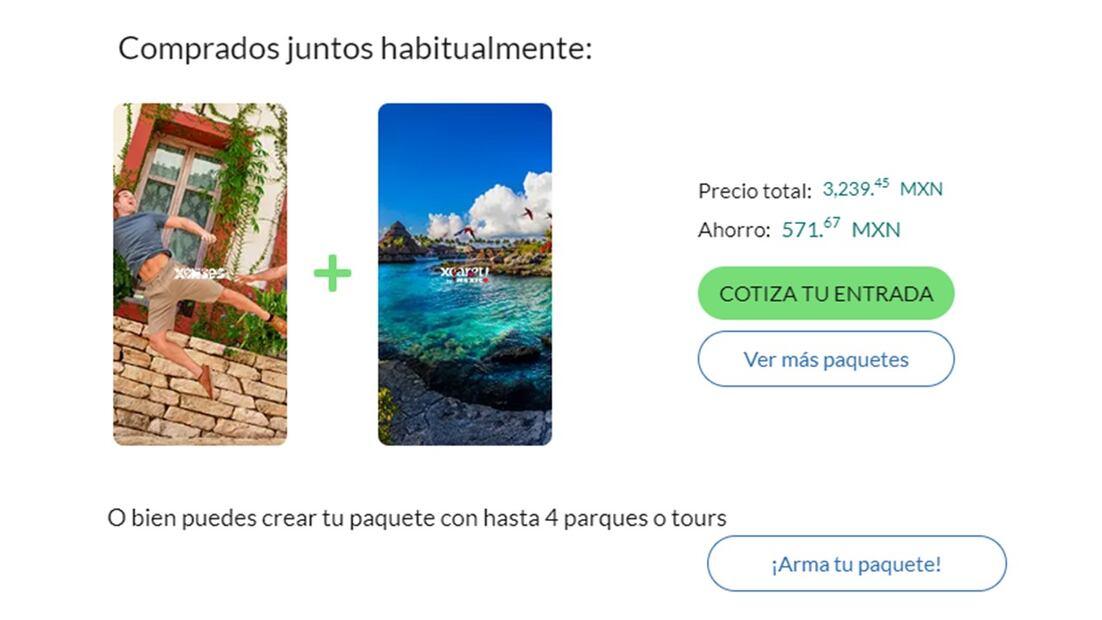Click the Xenses logo watermark on photo
The image size is (1102, 620).
(200, 273)
